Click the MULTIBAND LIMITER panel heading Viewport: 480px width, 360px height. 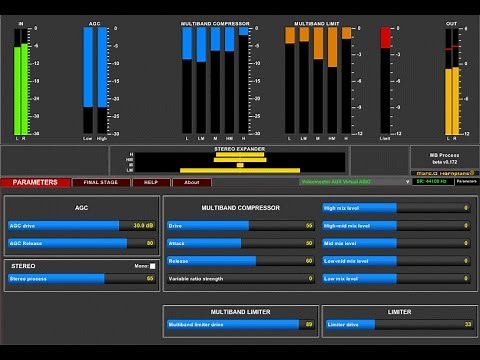(x=240, y=312)
